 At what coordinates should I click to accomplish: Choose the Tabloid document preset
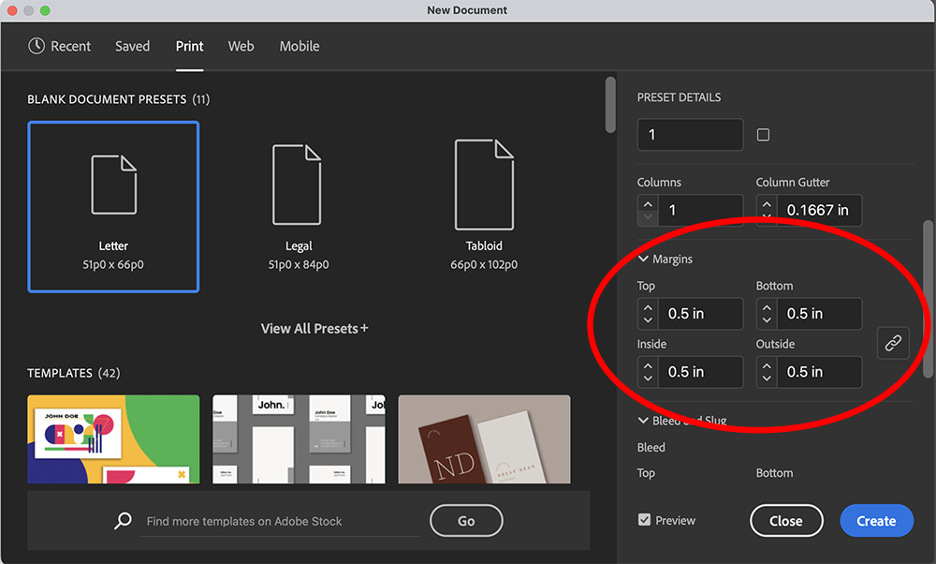(484, 207)
